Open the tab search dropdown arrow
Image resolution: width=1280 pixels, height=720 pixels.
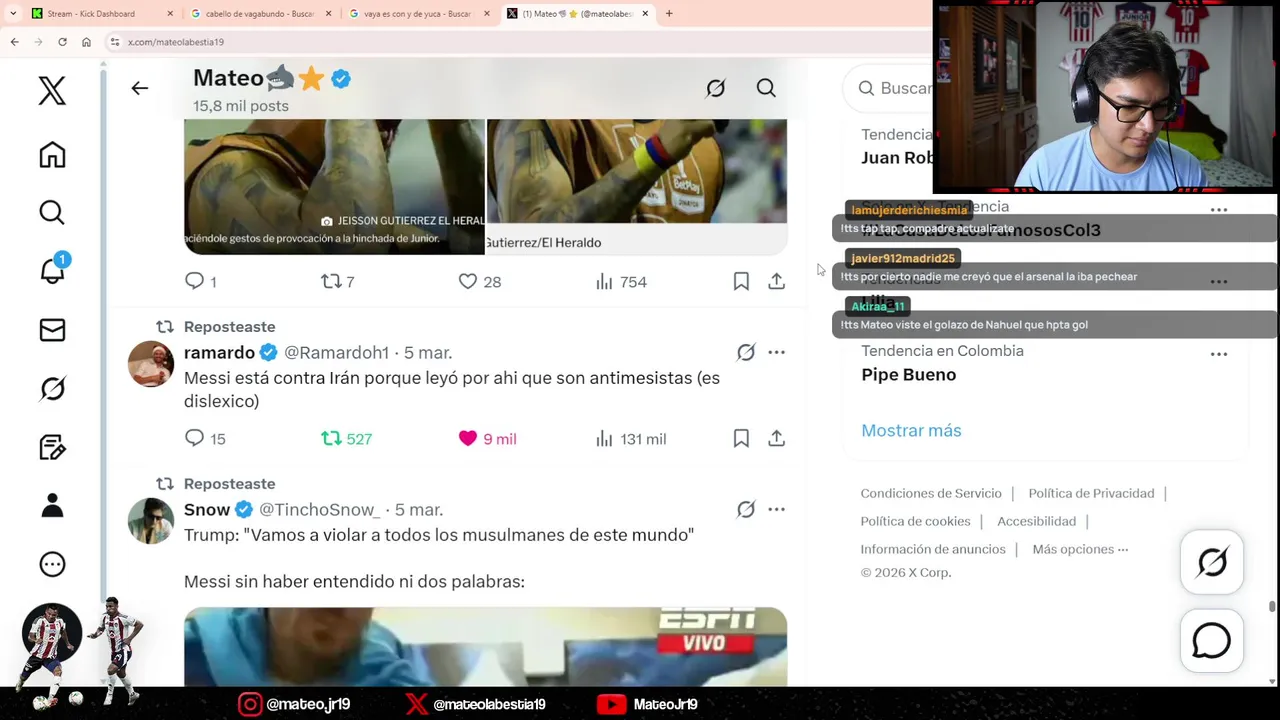coord(13,14)
